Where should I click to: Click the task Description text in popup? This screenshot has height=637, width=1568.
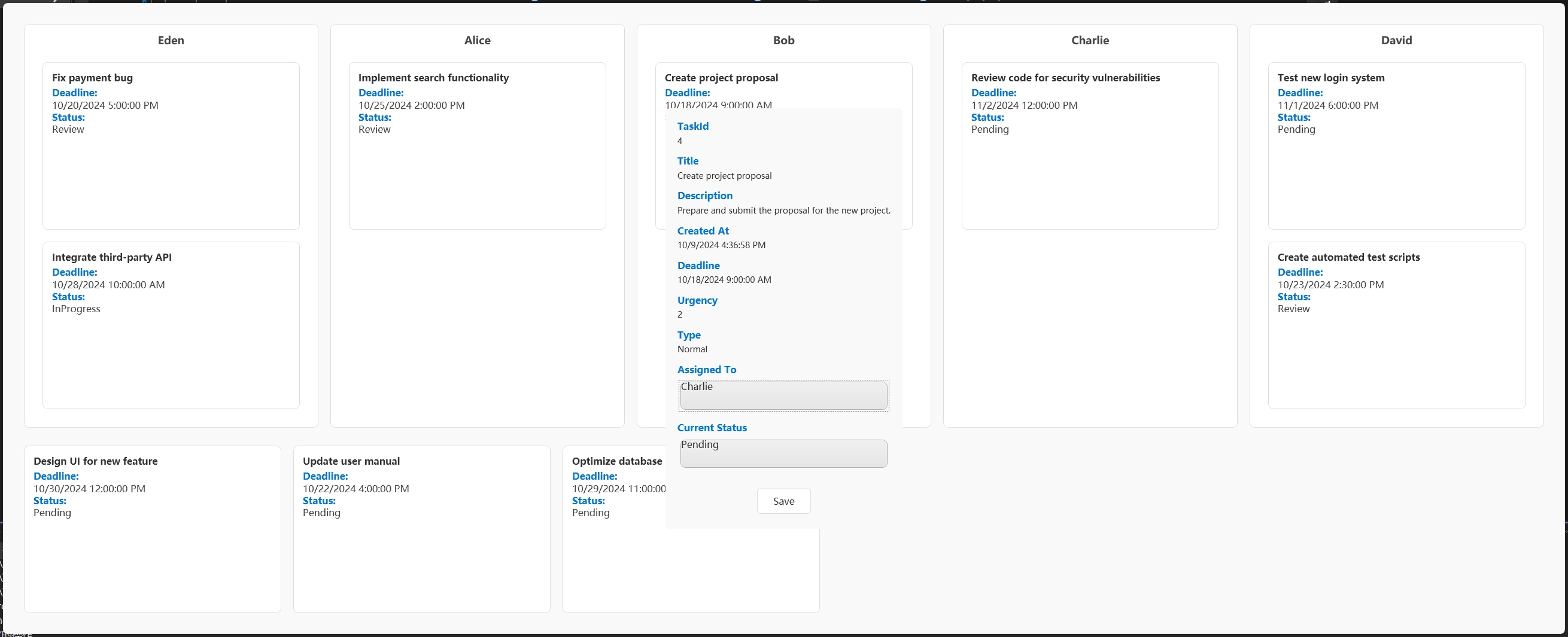click(x=783, y=211)
